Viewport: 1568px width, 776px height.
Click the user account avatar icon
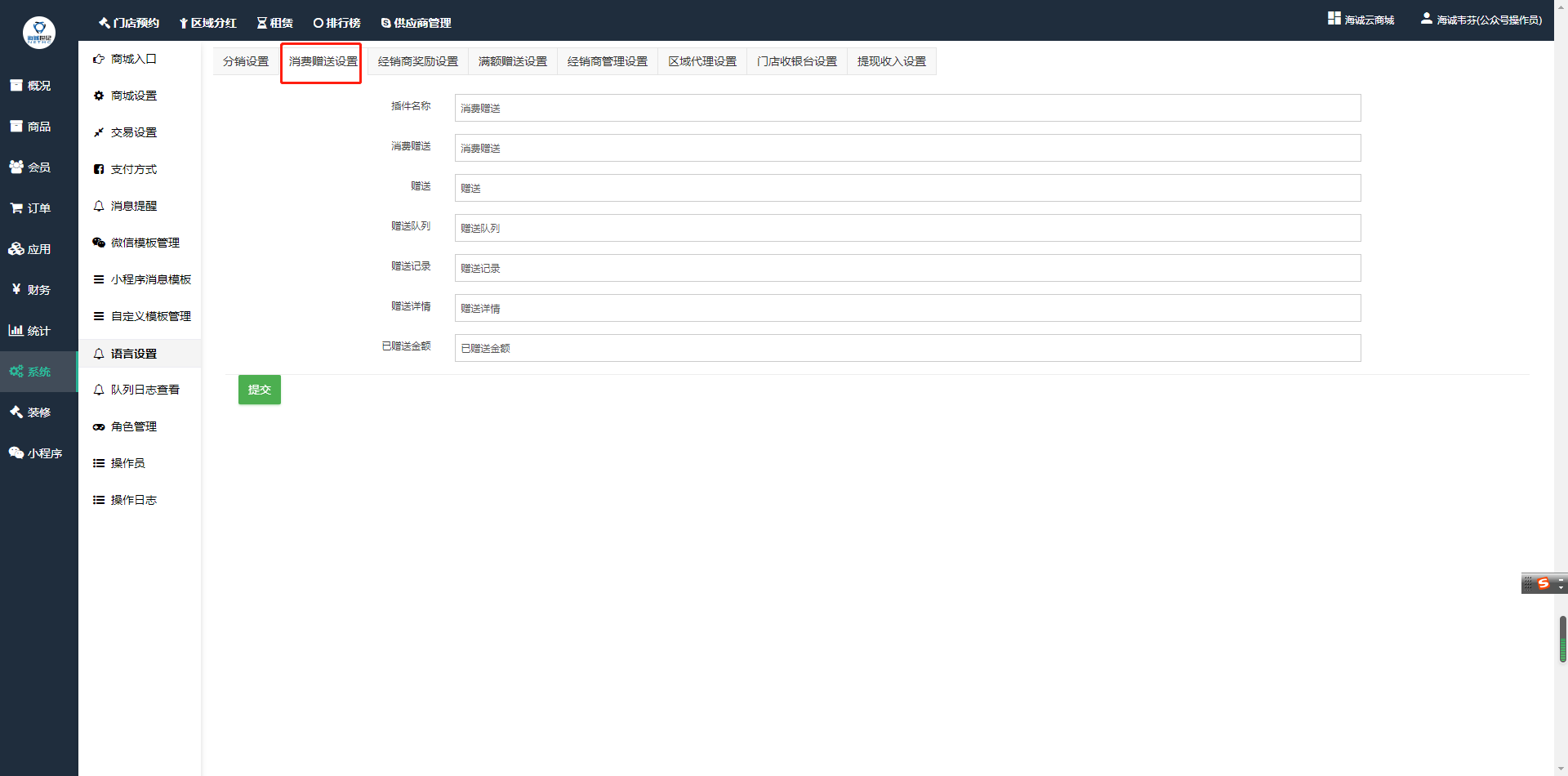coord(1426,18)
